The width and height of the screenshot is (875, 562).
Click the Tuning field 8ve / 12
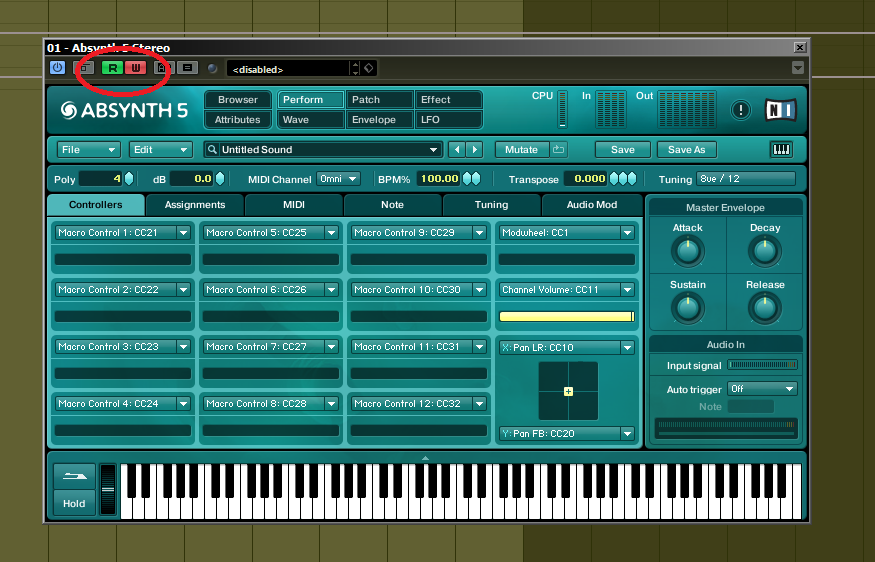pyautogui.click(x=746, y=179)
